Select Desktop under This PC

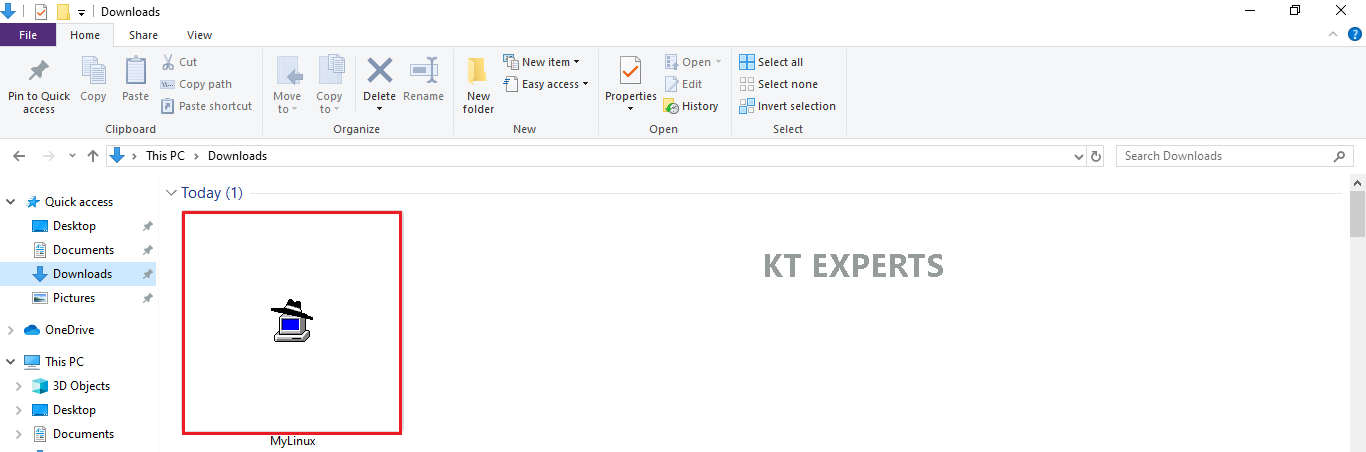[x=74, y=410]
